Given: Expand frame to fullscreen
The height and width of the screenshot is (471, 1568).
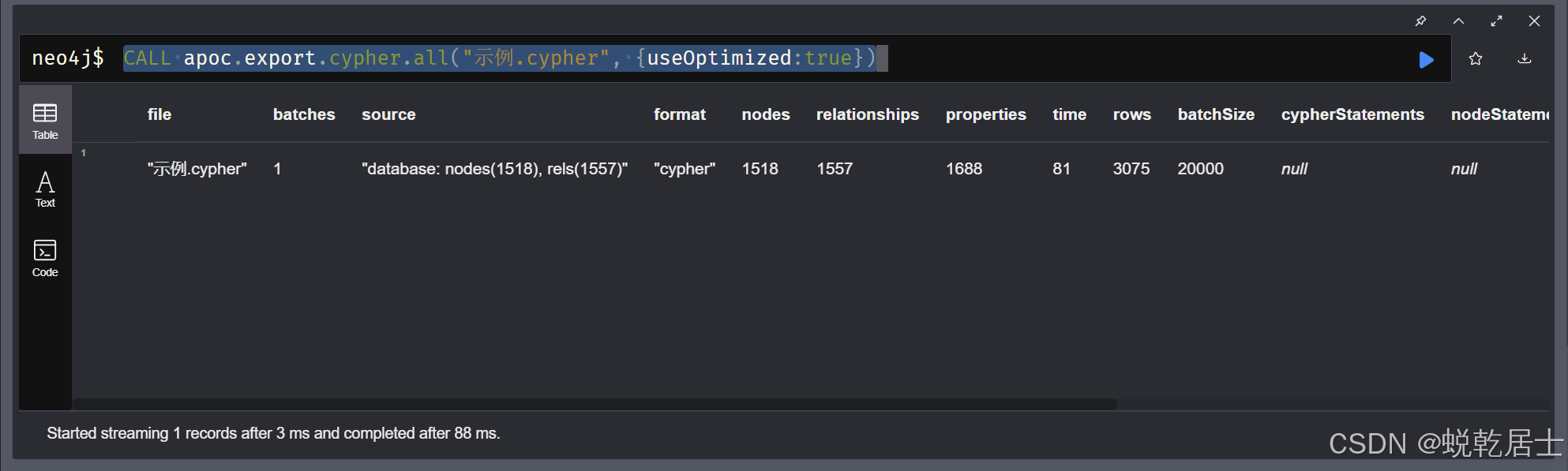Looking at the screenshot, I should click(x=1496, y=21).
